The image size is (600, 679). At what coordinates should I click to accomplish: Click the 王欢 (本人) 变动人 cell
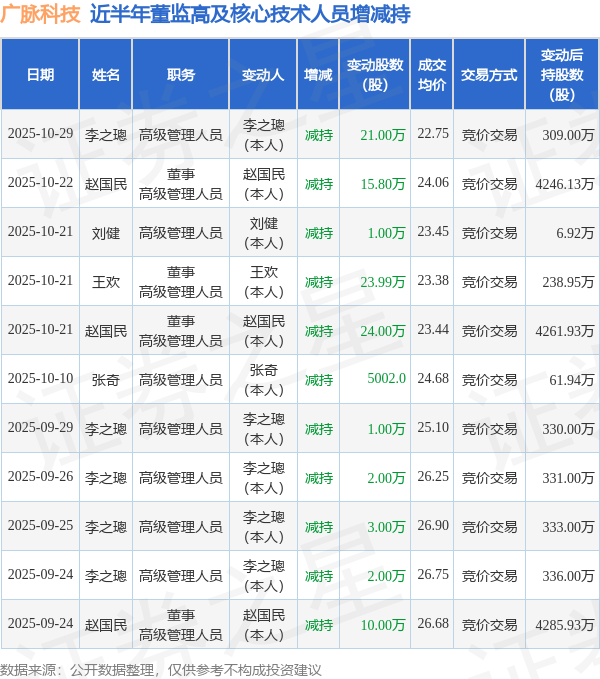(x=263, y=282)
